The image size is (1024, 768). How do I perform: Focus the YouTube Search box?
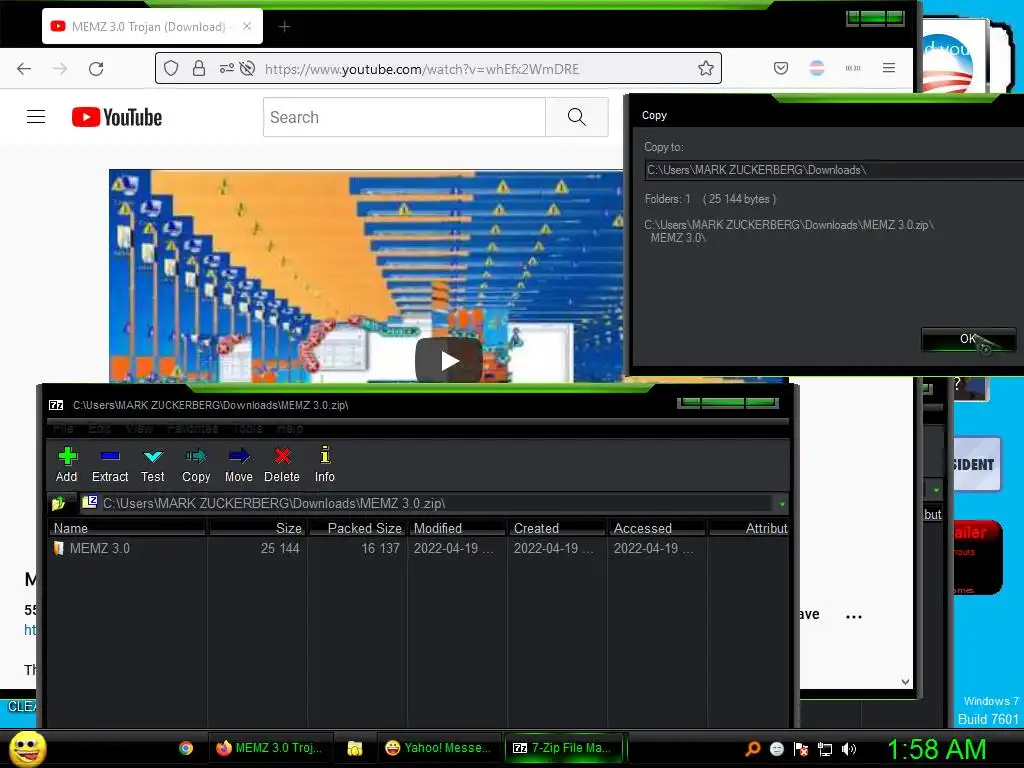[404, 117]
